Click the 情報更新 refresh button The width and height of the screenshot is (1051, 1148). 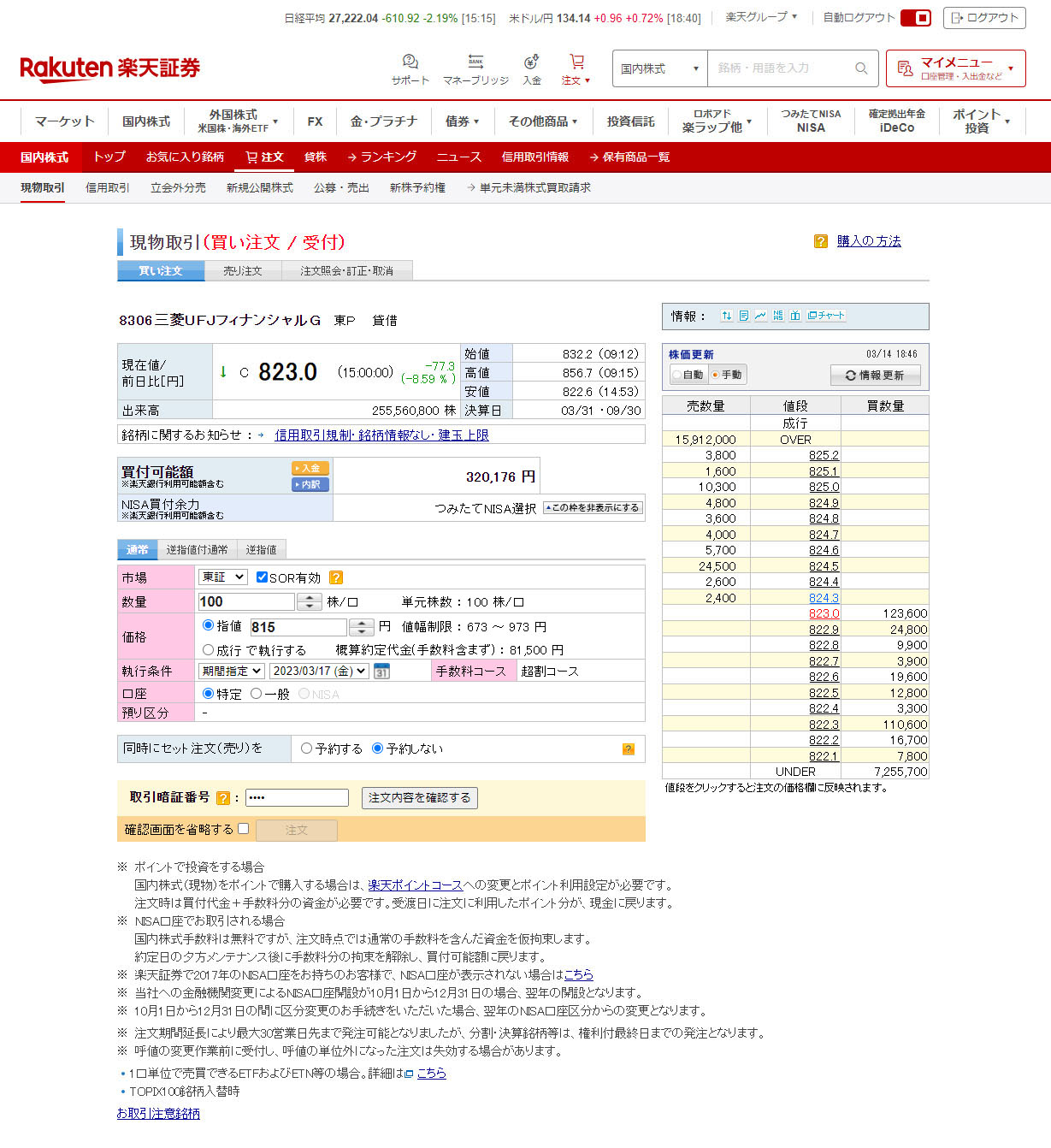click(x=875, y=376)
